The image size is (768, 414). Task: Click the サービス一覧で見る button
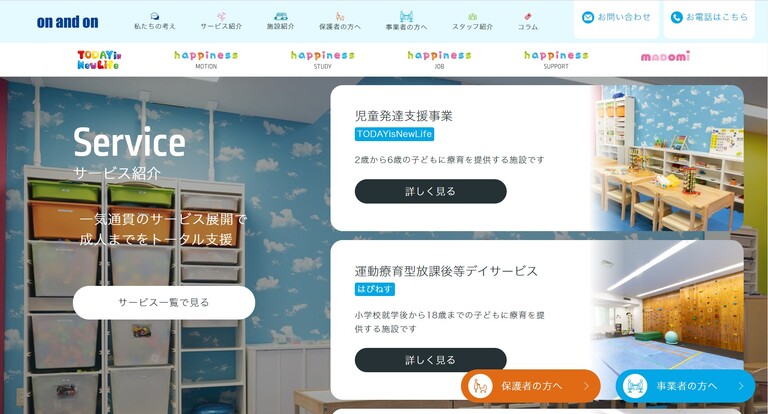tap(164, 302)
